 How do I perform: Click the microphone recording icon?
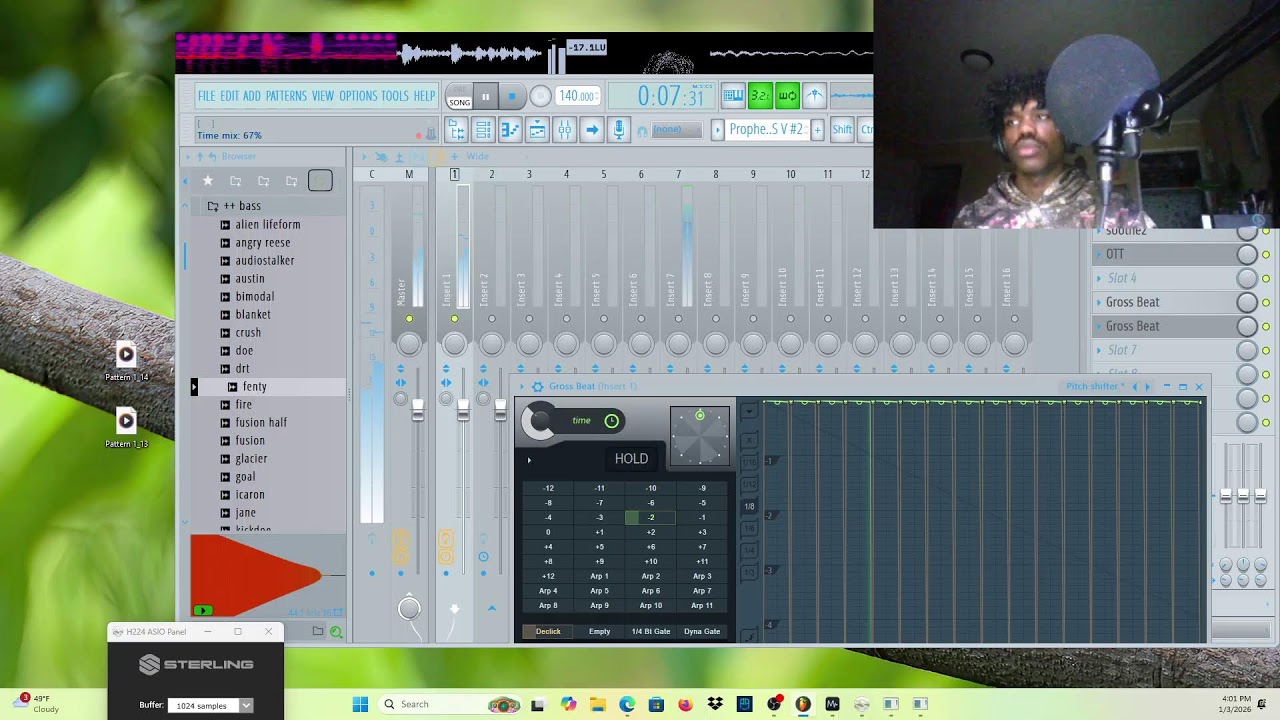(x=619, y=129)
